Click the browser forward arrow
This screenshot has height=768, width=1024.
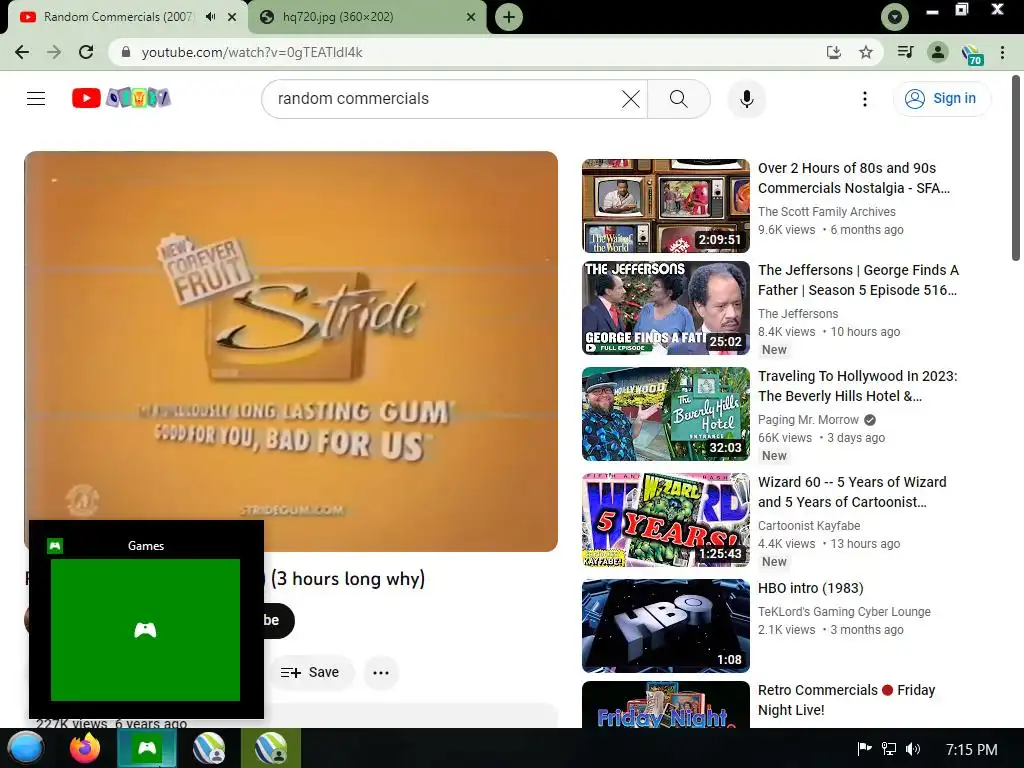tap(54, 52)
